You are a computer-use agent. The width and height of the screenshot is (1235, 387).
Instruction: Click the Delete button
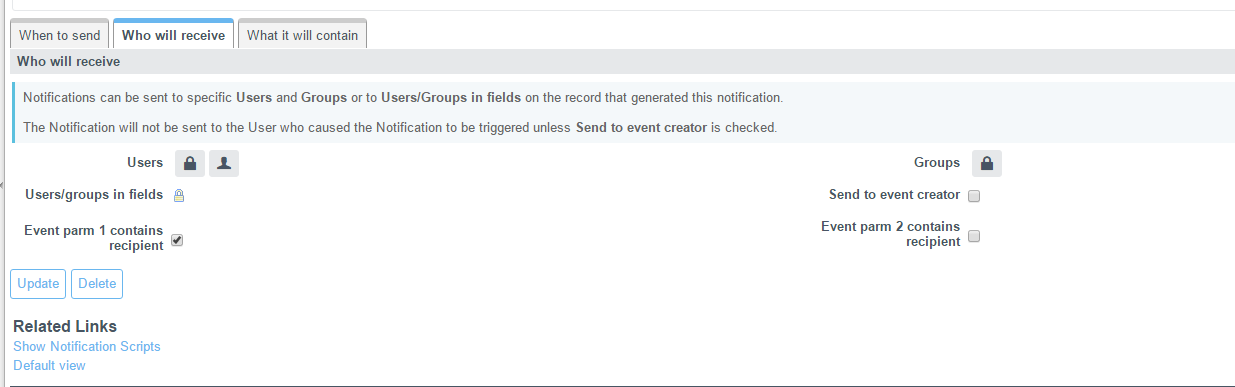pos(97,284)
